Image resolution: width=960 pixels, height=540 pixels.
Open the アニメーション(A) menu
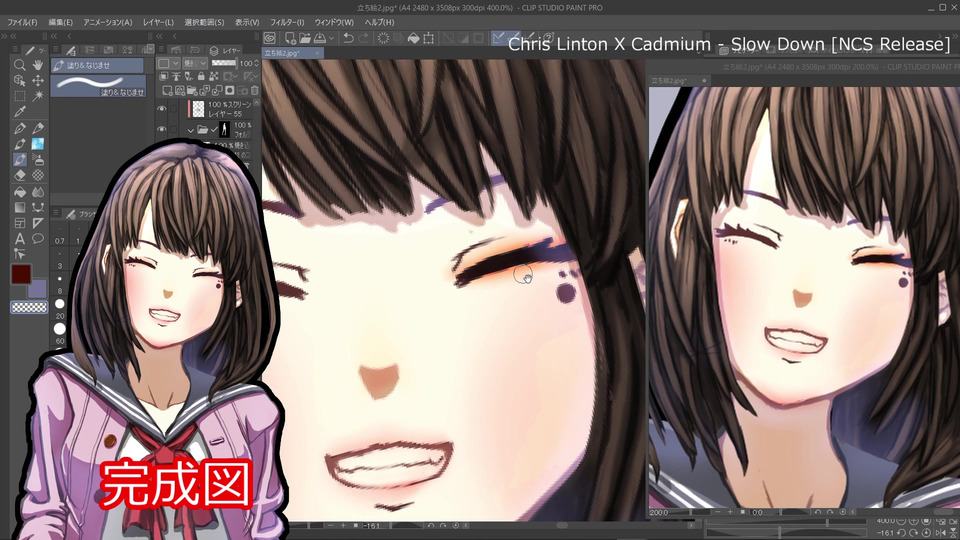(108, 22)
